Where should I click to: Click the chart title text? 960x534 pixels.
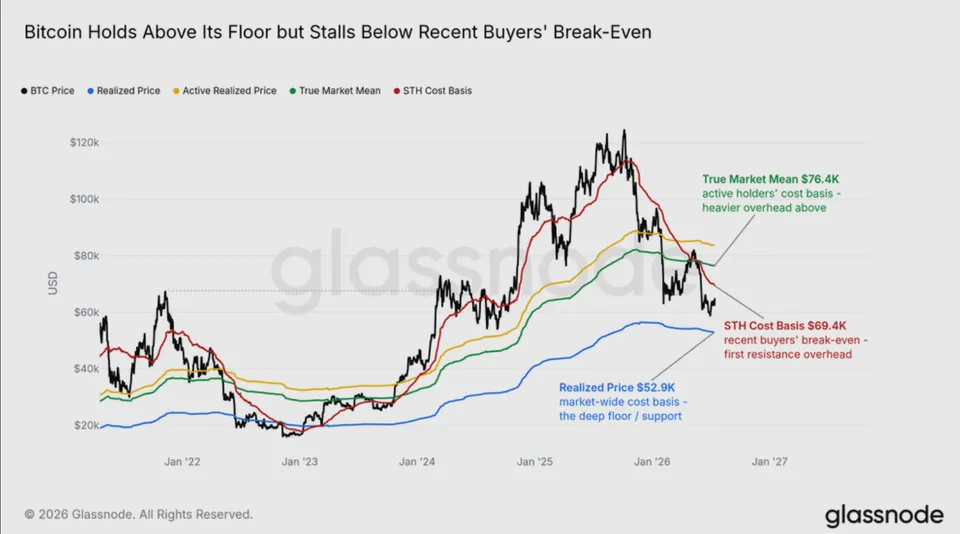(337, 32)
